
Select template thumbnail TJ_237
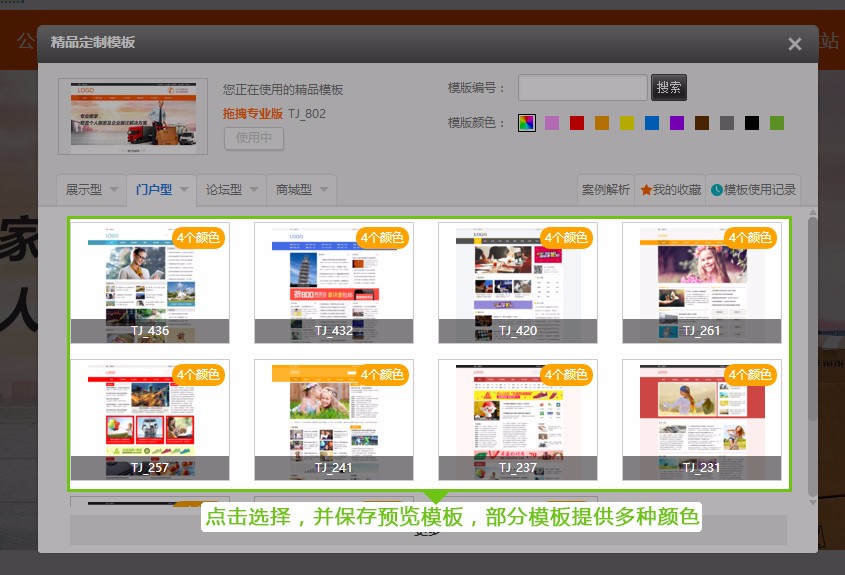pyautogui.click(x=518, y=420)
